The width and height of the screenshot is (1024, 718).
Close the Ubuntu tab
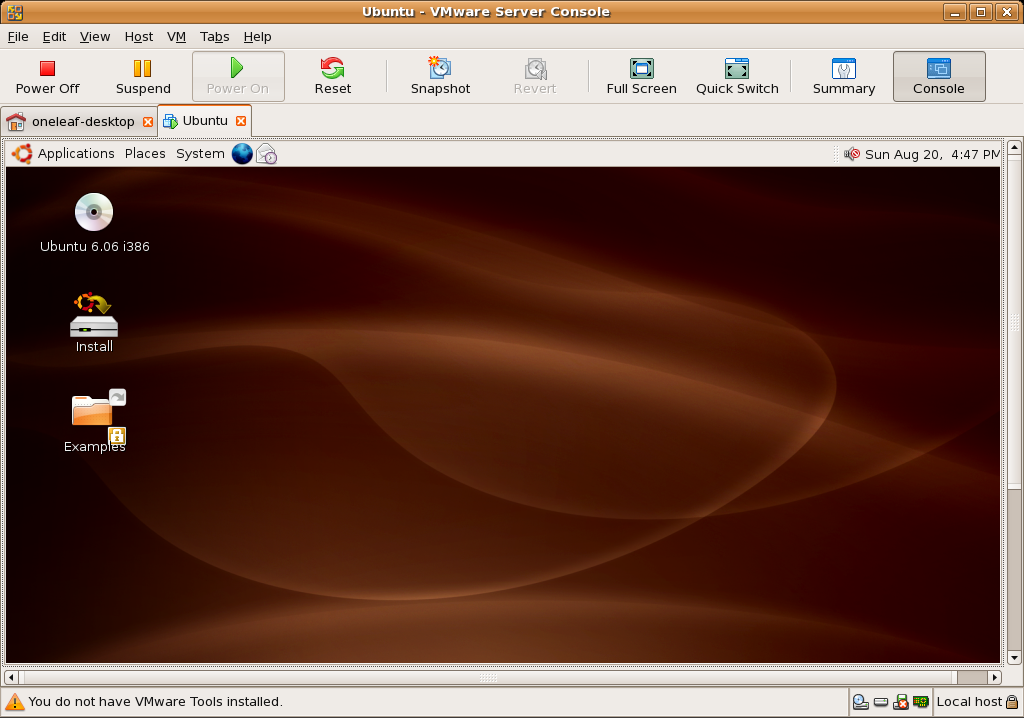click(x=241, y=121)
